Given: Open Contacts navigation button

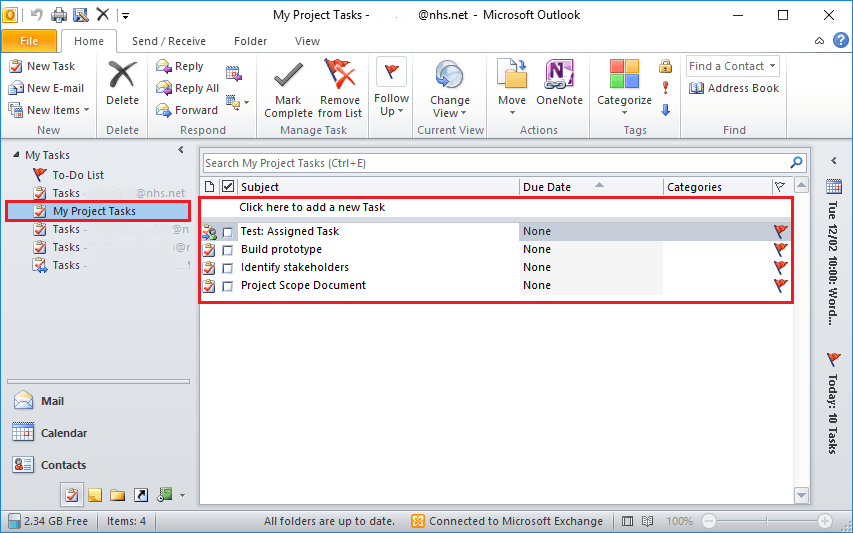Looking at the screenshot, I should tap(98, 465).
